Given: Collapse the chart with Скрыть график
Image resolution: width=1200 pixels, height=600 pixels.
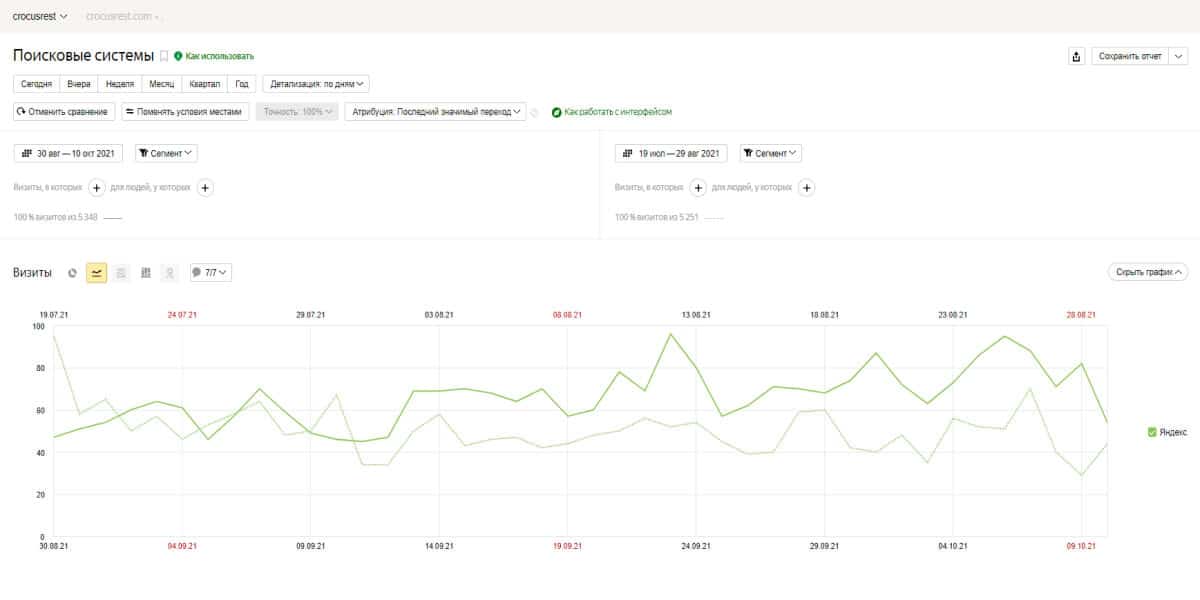Looking at the screenshot, I should (1147, 272).
